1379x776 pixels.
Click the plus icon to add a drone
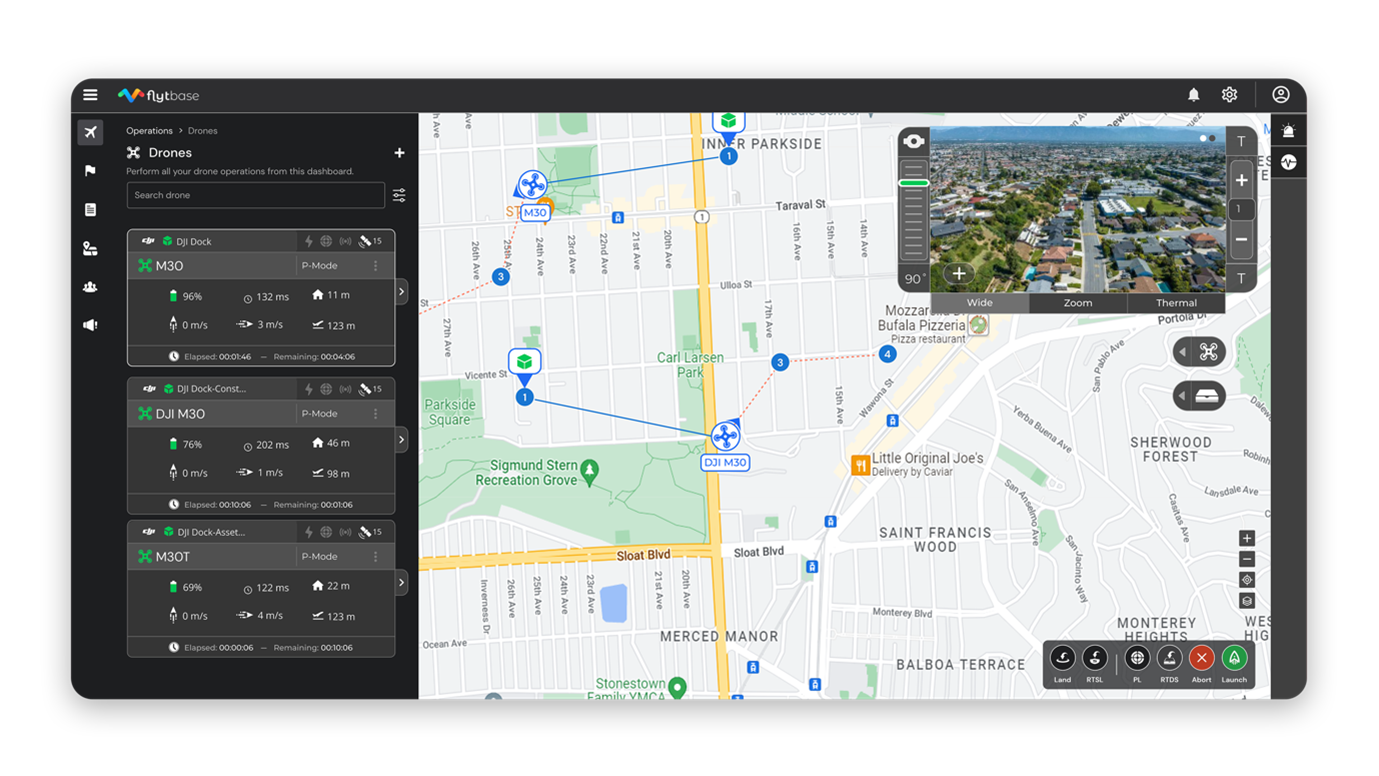click(399, 153)
